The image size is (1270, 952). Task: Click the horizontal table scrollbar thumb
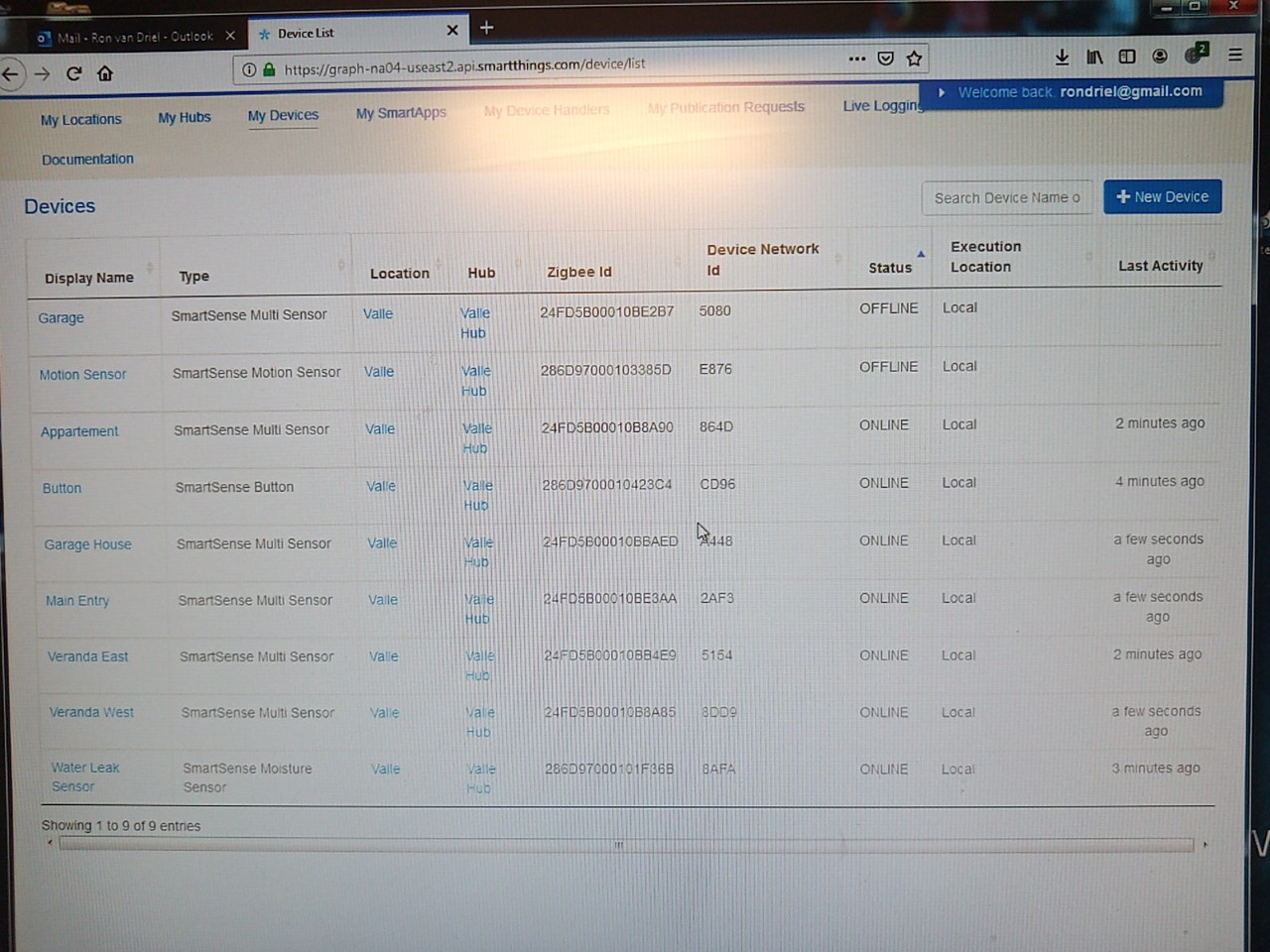[625, 845]
